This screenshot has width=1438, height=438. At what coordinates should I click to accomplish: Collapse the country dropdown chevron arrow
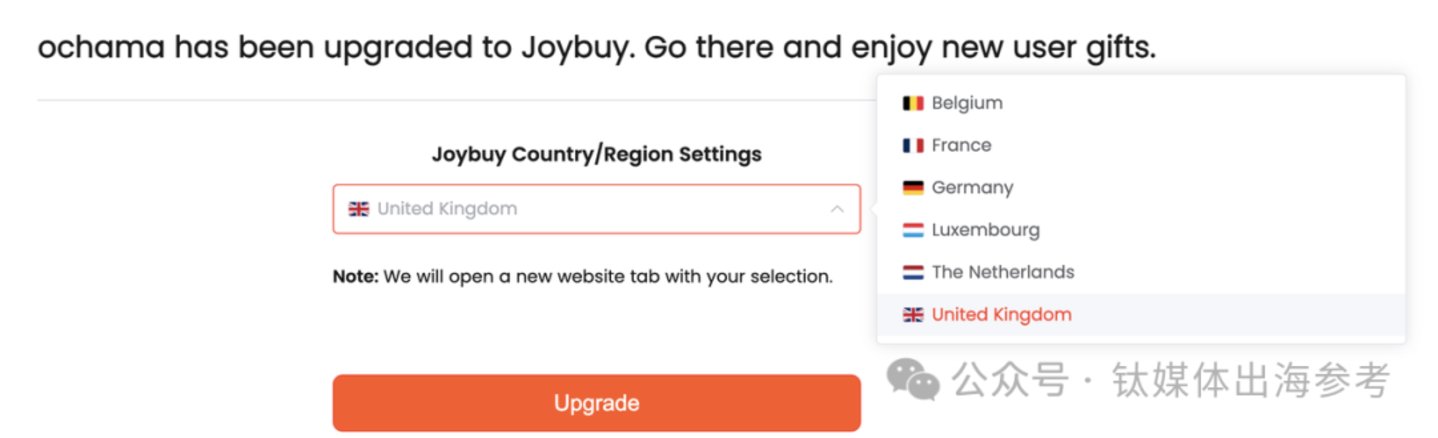coord(837,209)
